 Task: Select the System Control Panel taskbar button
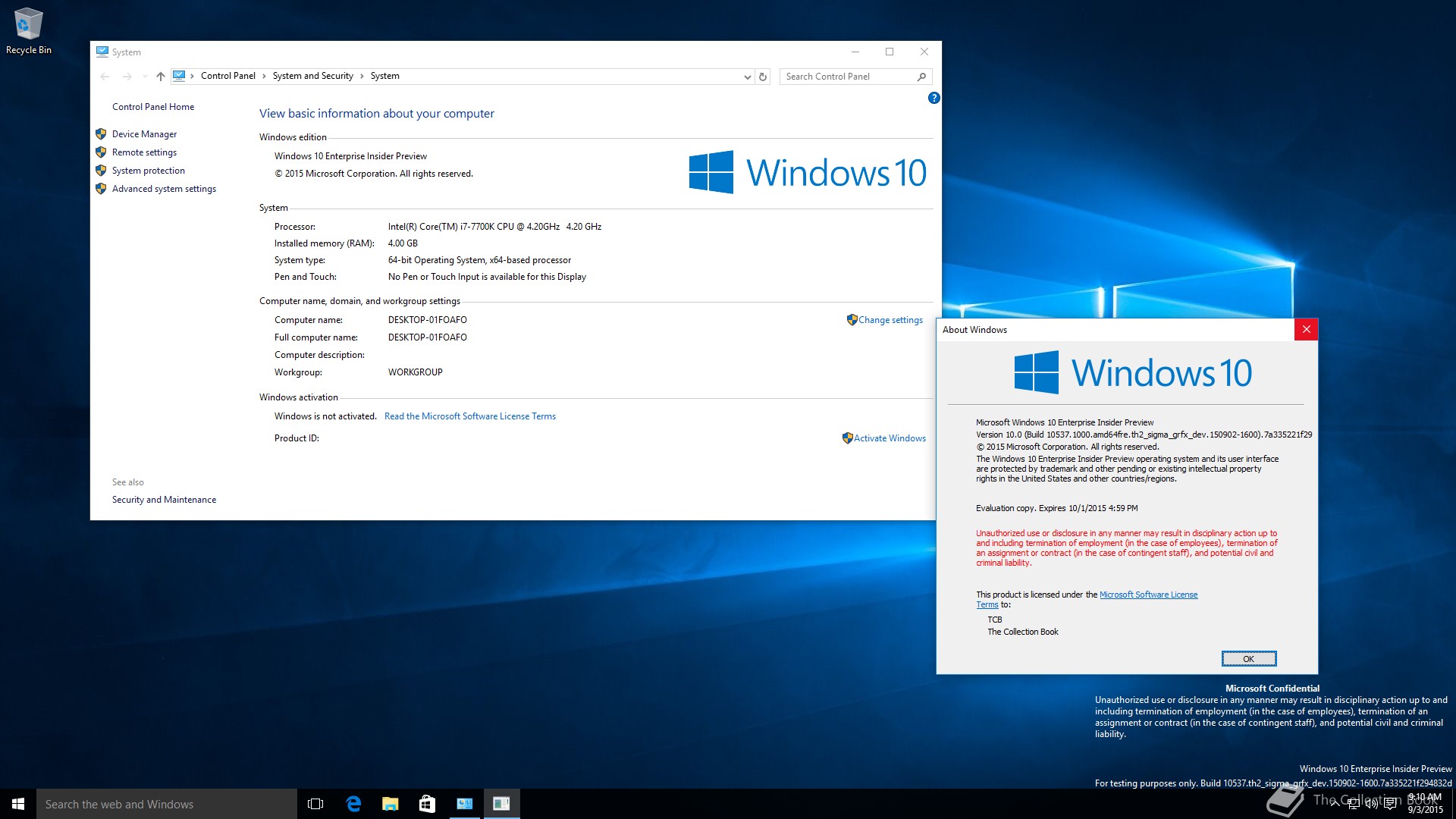coord(465,804)
